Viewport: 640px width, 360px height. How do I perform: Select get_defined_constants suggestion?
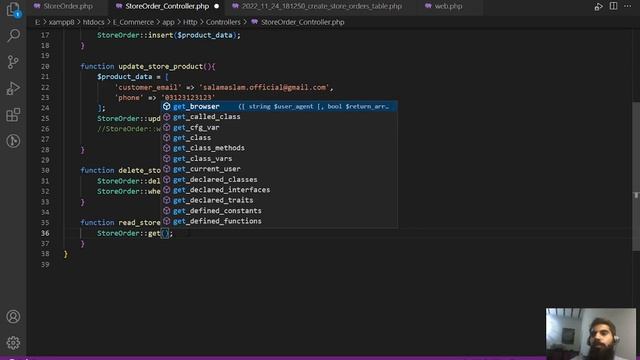[x=279, y=211]
